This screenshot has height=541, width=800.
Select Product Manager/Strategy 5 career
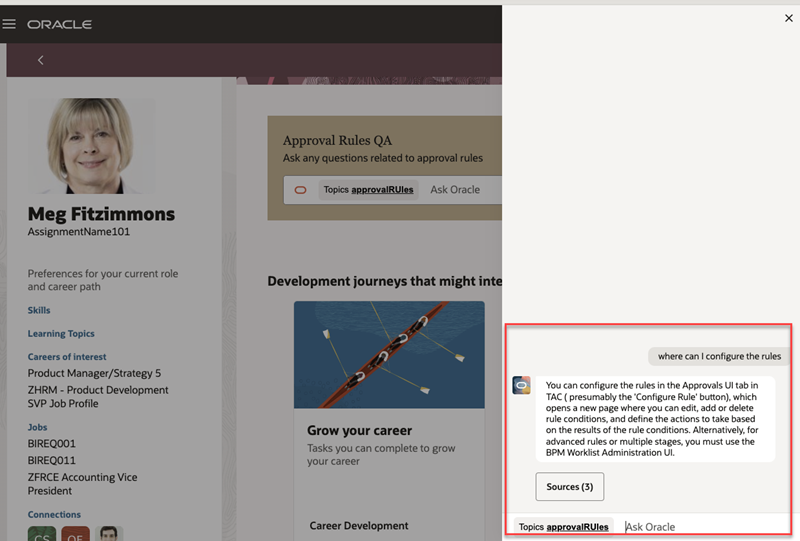pos(94,373)
